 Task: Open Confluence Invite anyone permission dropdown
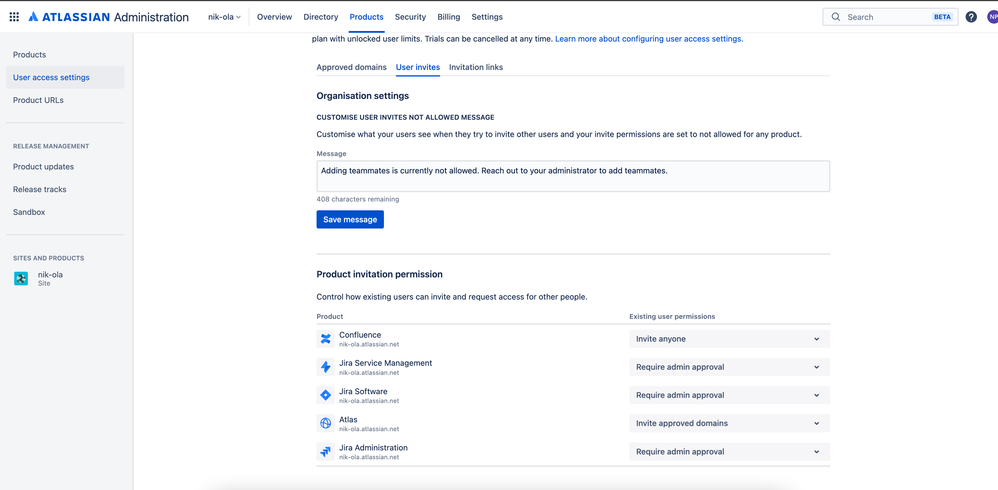coord(729,339)
